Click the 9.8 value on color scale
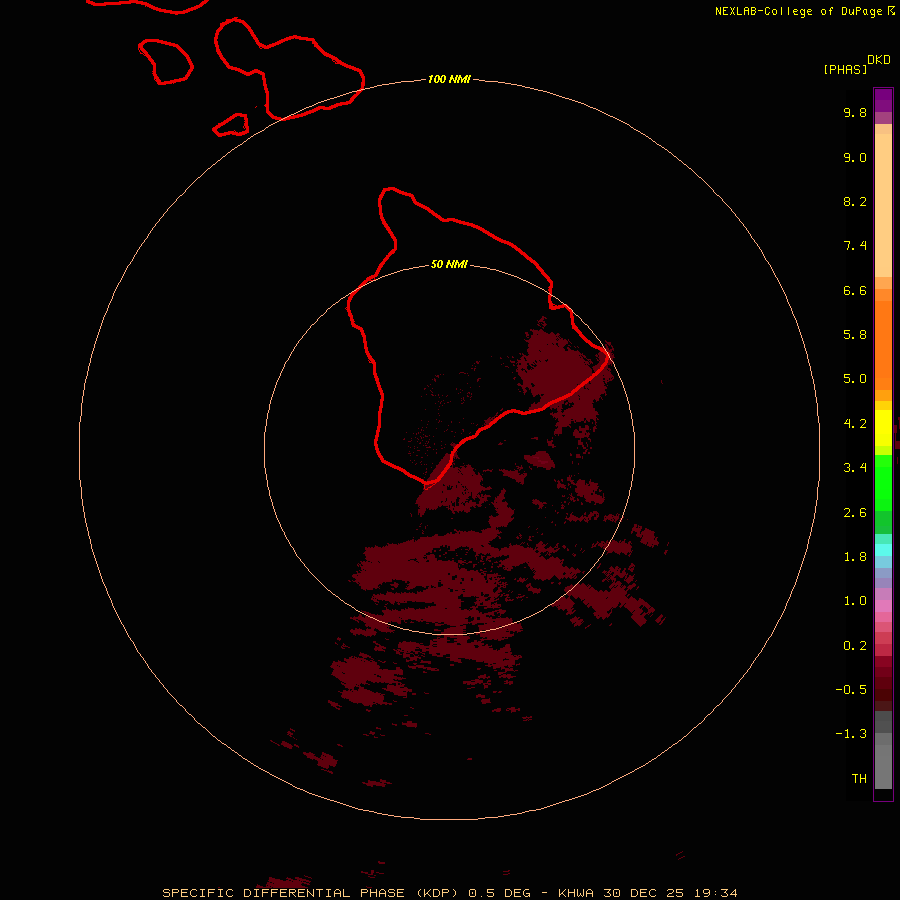 855,112
